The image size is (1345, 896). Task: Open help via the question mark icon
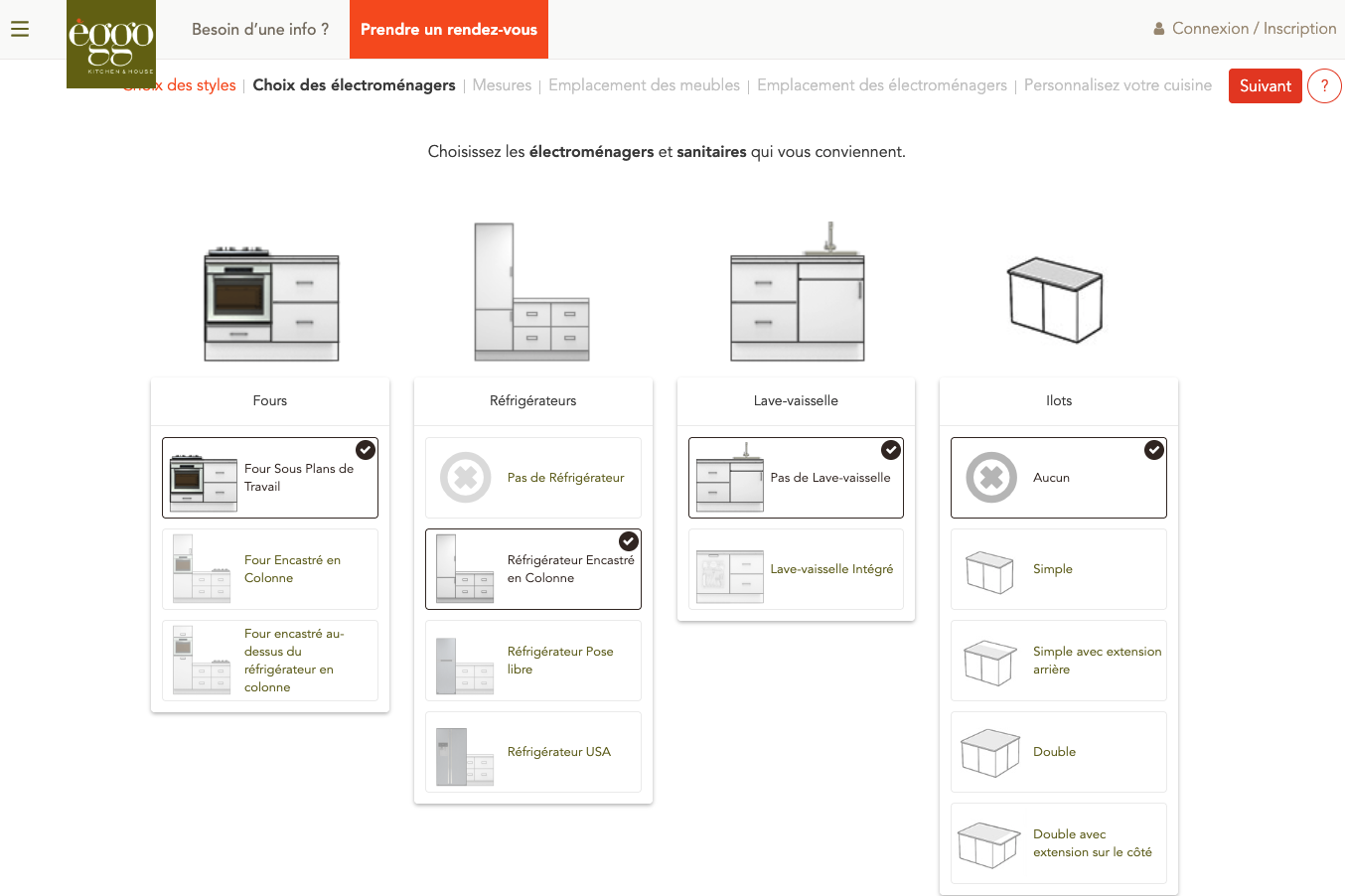click(1324, 85)
